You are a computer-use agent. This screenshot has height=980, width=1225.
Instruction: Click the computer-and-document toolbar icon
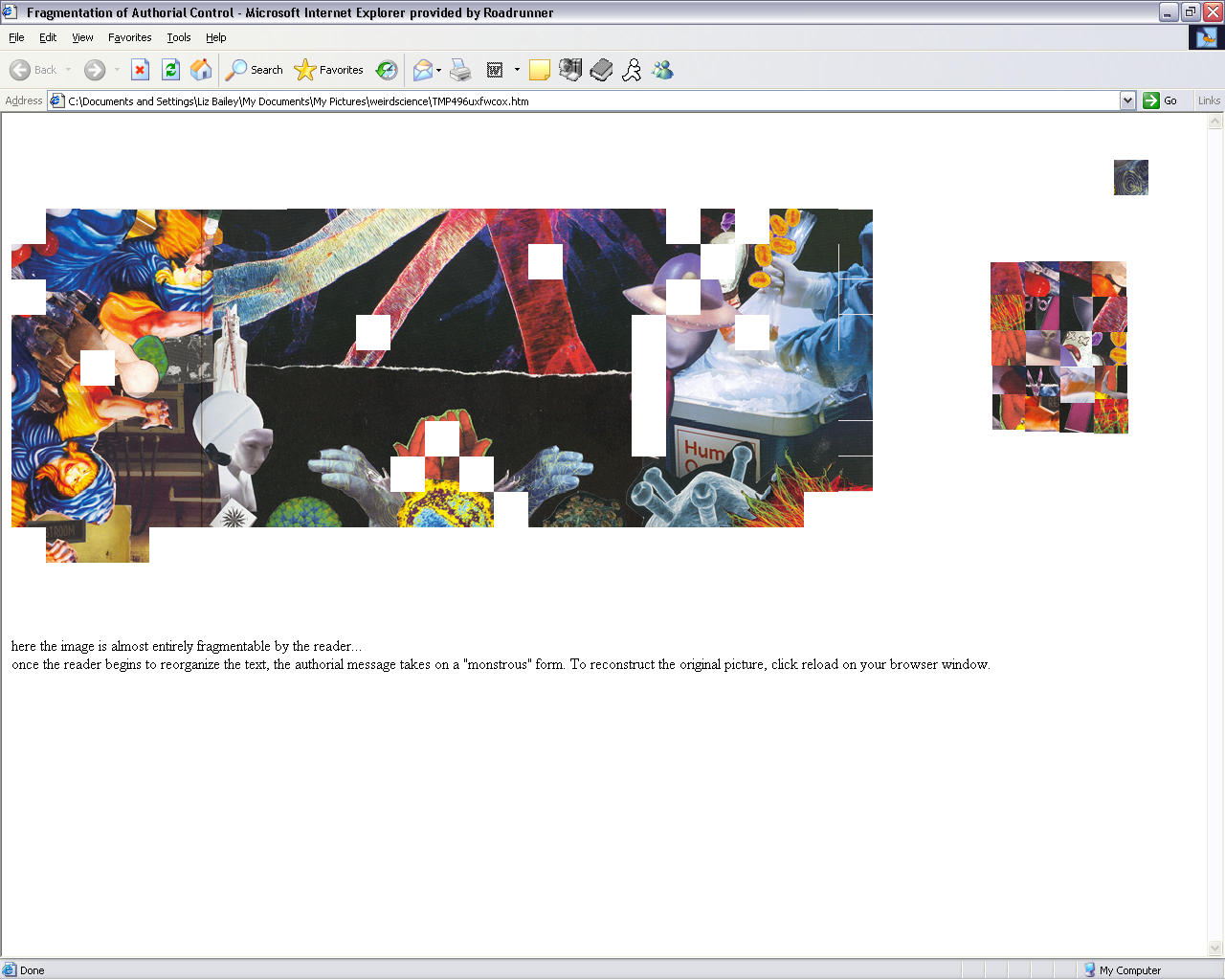coord(570,70)
